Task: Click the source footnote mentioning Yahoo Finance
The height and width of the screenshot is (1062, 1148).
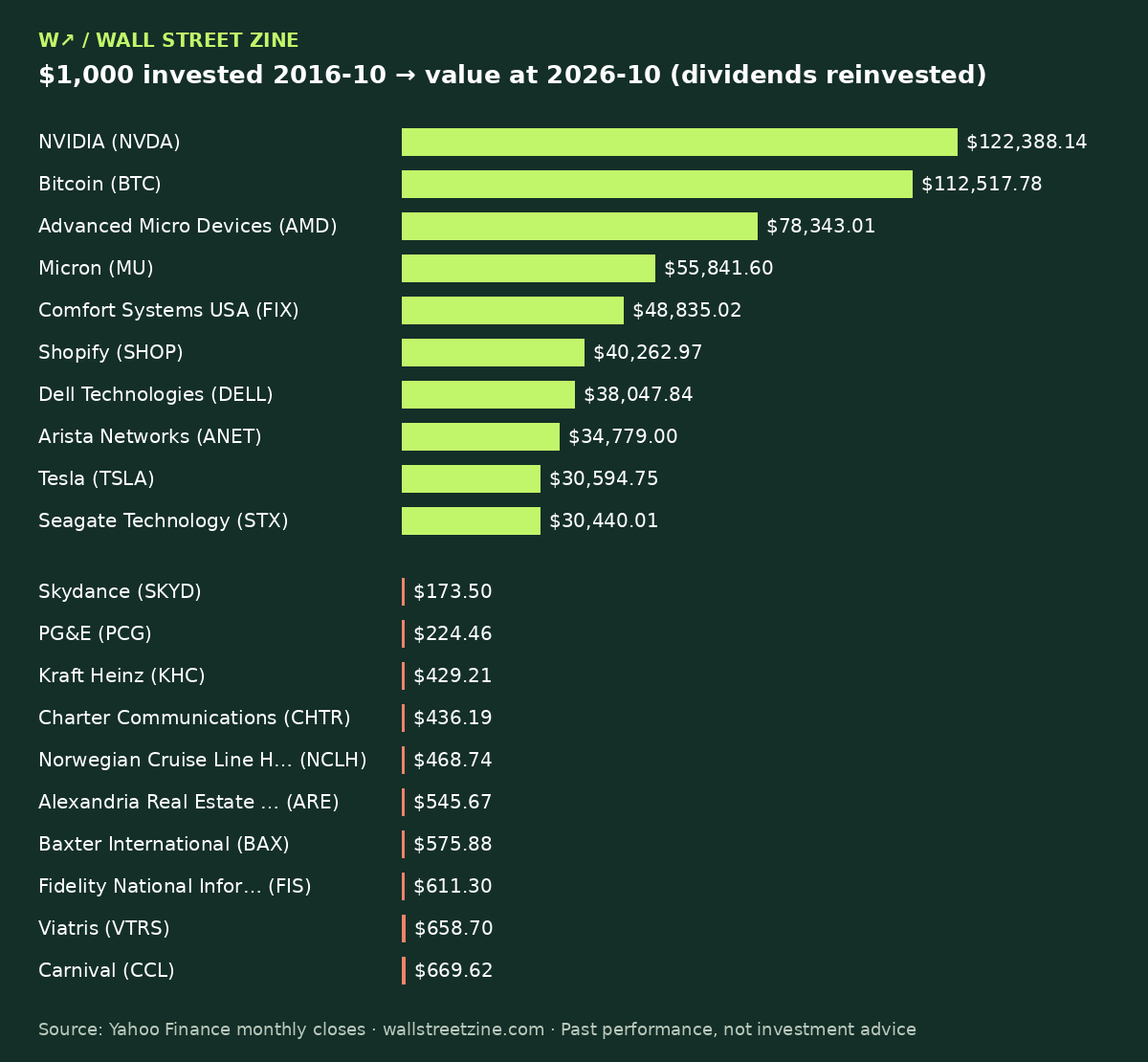Action: point(477,1030)
